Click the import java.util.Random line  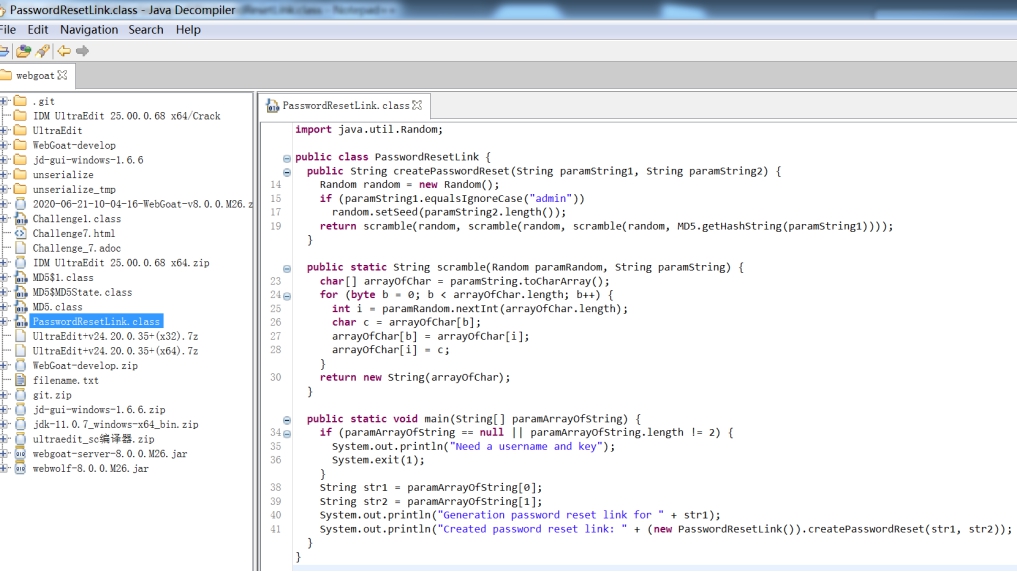click(x=369, y=130)
